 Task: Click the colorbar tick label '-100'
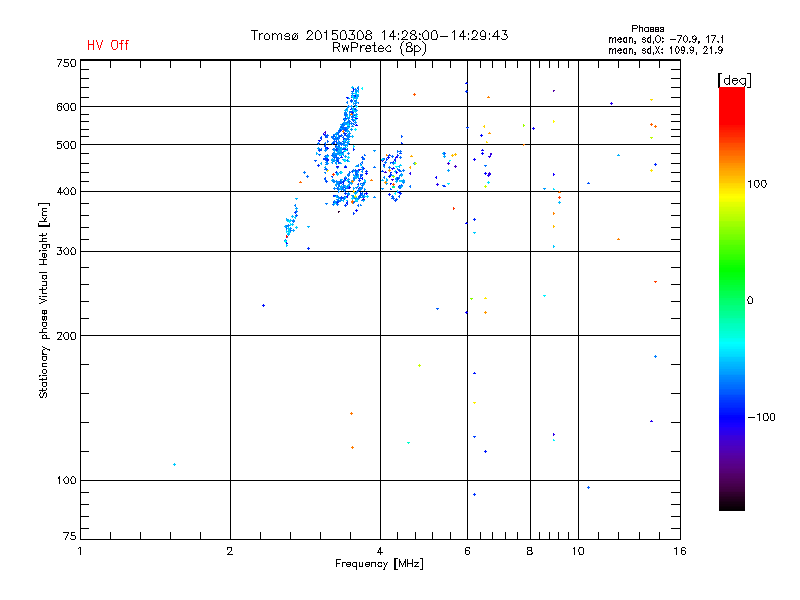[762, 417]
